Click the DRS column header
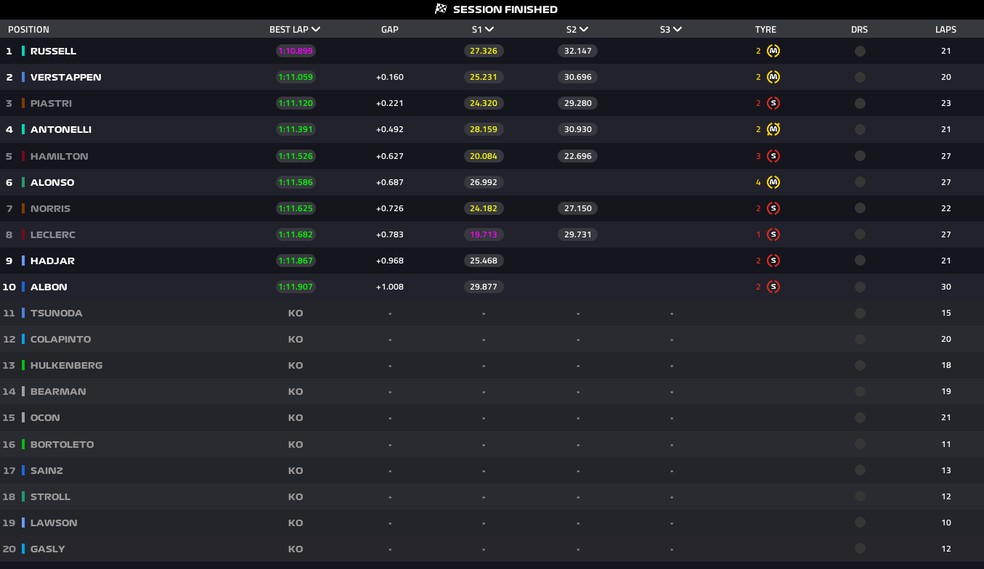984x569 pixels. 859,29
